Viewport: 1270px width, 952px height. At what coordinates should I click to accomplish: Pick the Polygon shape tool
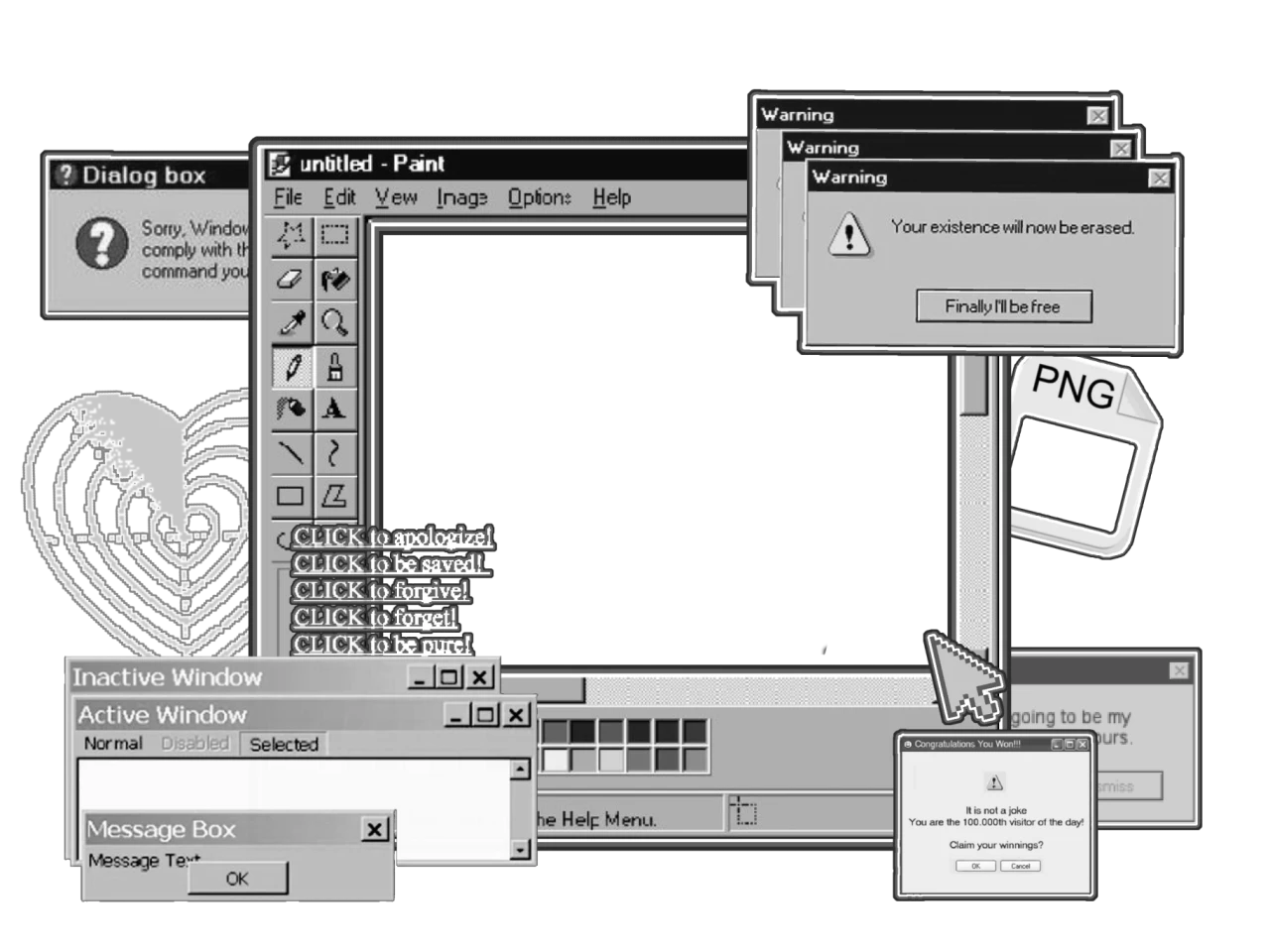335,496
